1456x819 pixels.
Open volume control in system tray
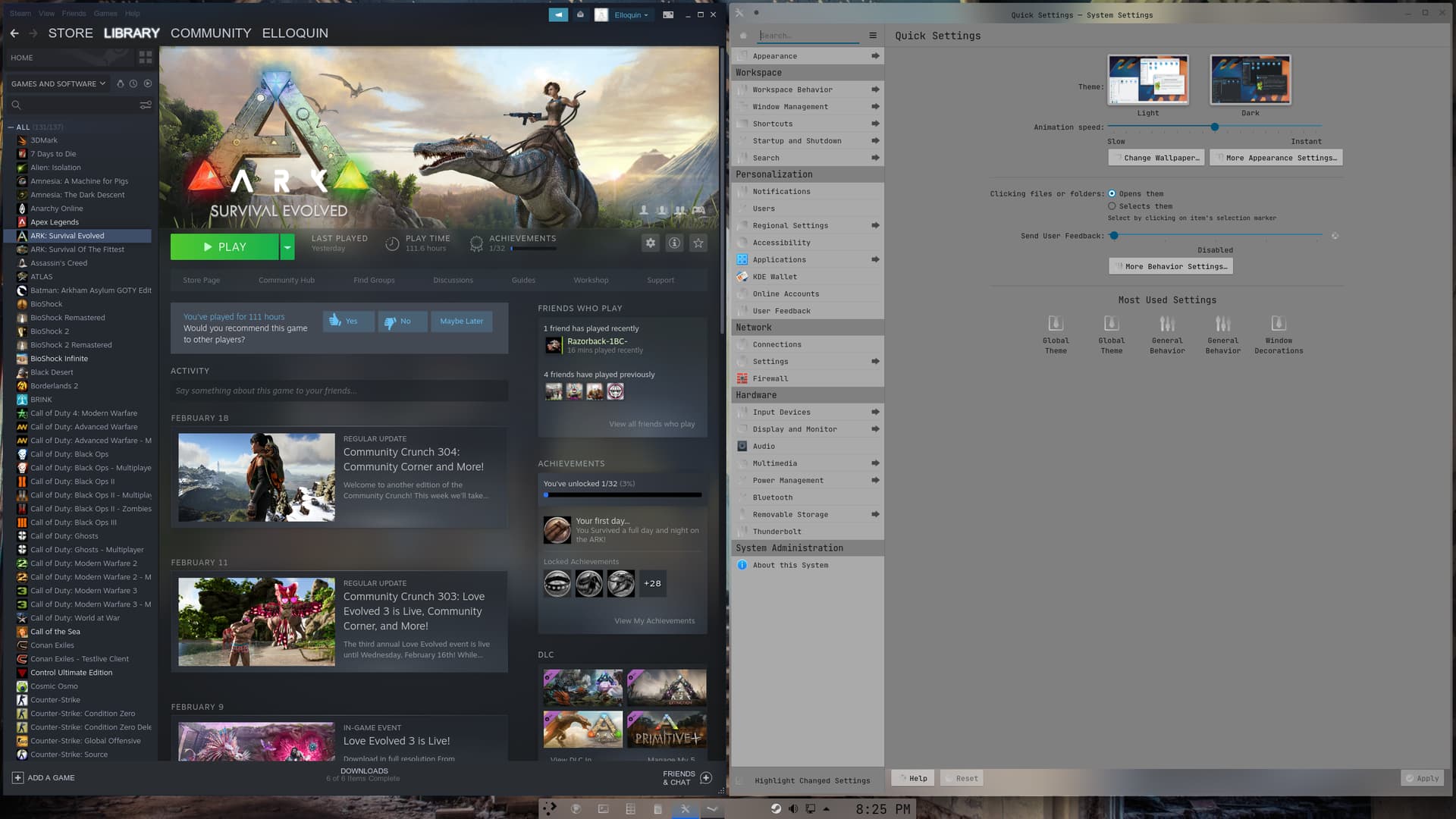point(793,808)
